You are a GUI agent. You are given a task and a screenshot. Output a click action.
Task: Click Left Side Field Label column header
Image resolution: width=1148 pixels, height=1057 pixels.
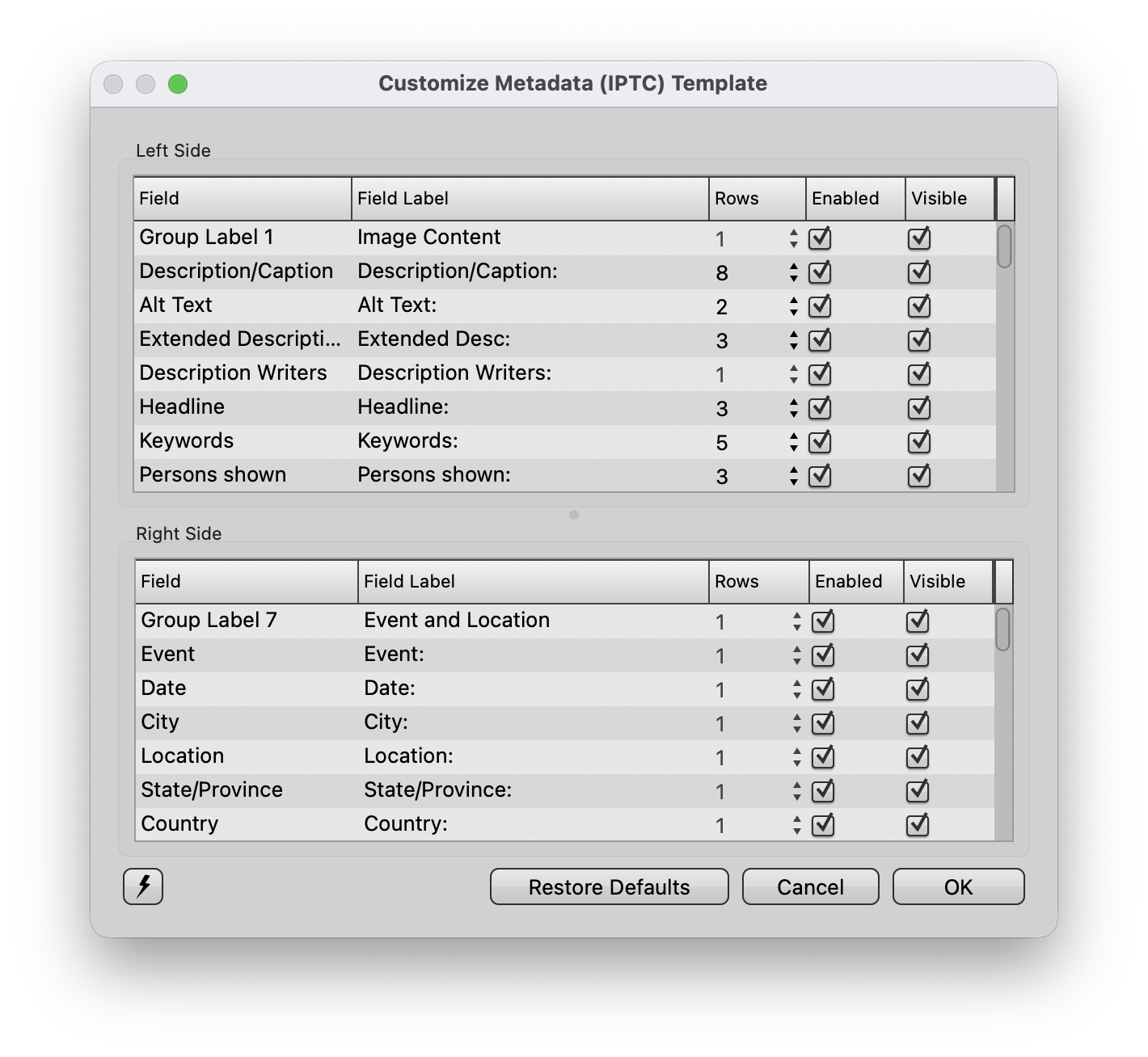point(530,198)
